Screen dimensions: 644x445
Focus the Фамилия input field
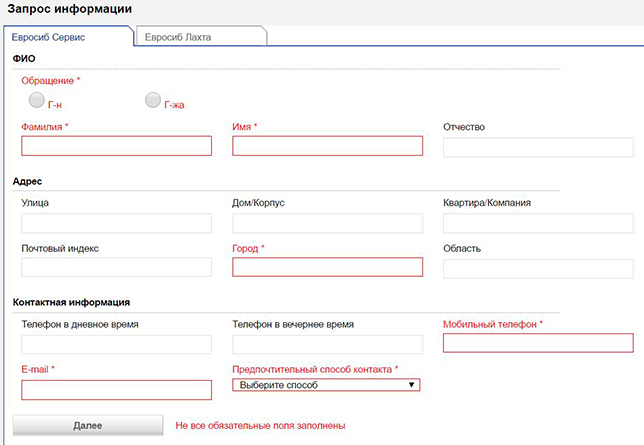click(117, 146)
